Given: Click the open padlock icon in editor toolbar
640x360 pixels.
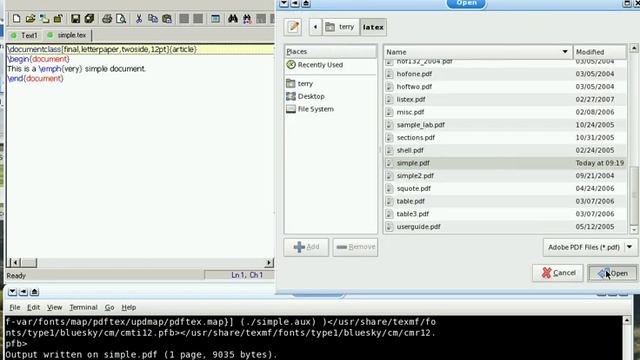Looking at the screenshot, I should (58, 18).
